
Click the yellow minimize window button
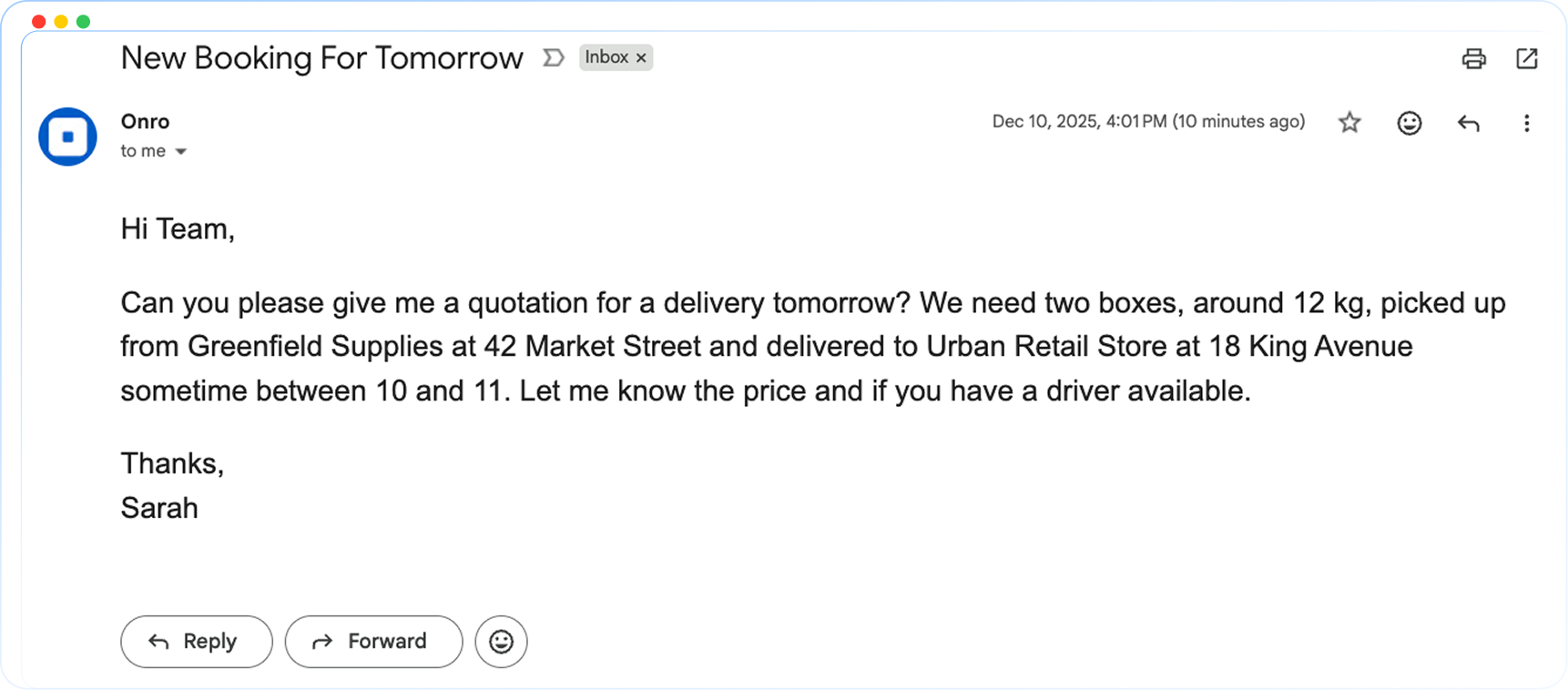61,21
